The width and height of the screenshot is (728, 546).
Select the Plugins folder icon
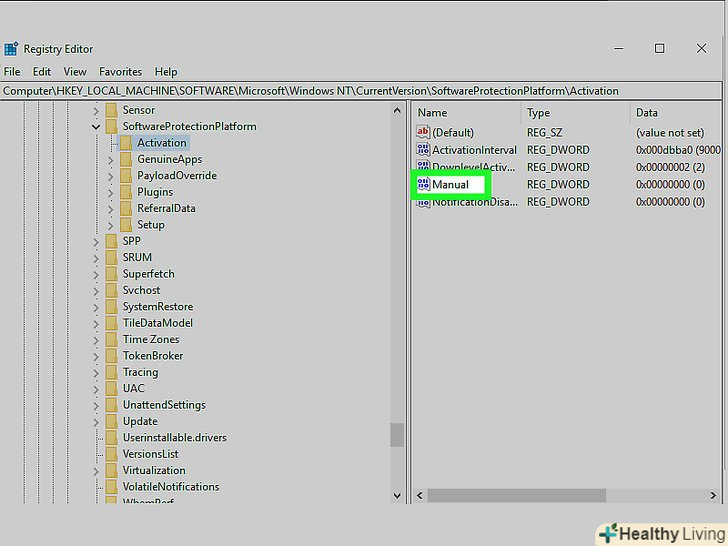pyautogui.click(x=126, y=192)
